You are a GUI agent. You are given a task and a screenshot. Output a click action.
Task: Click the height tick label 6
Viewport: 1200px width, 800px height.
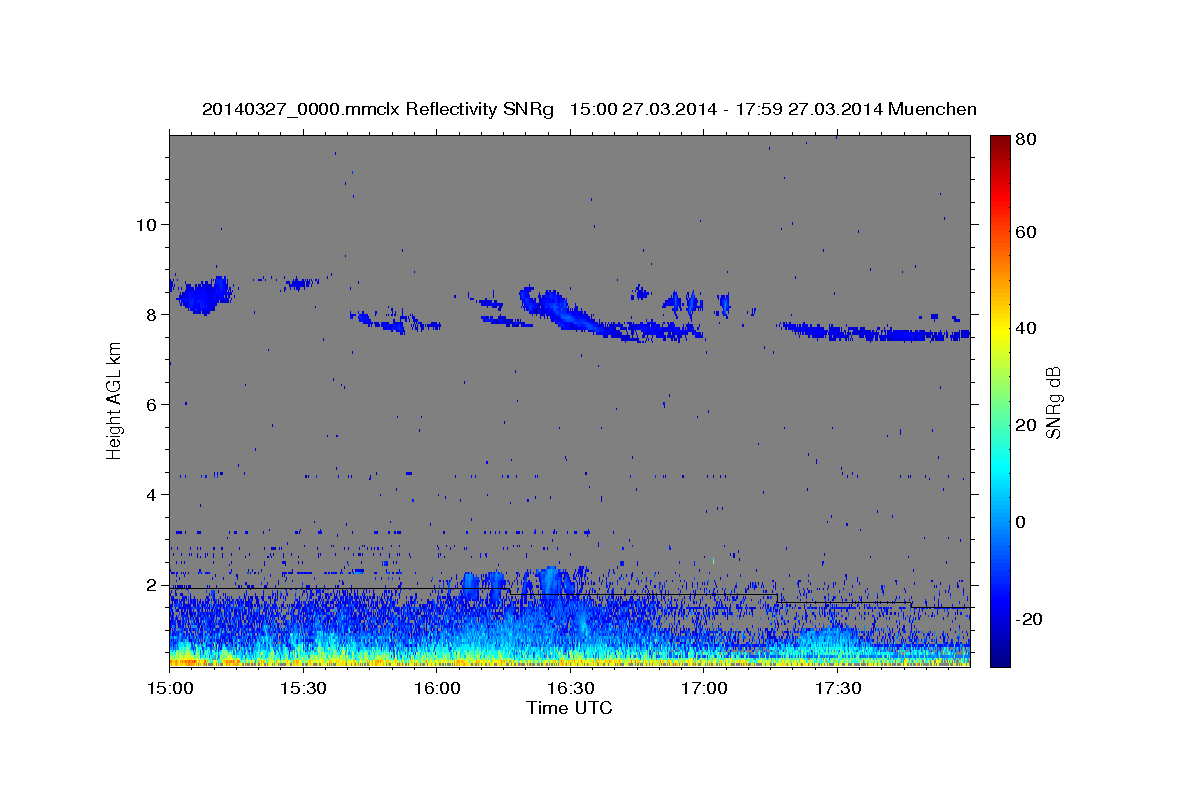pos(152,404)
